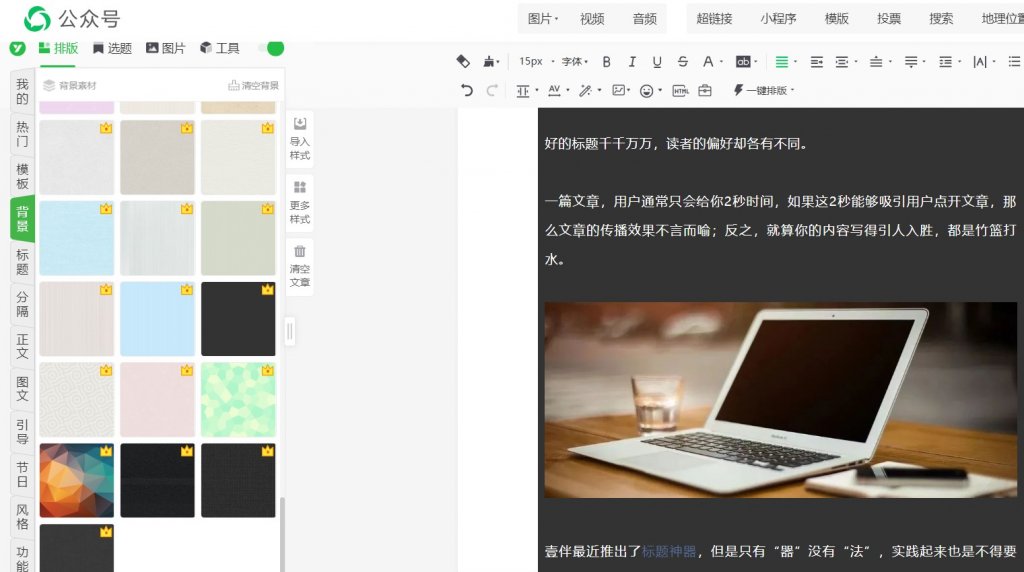Toggle italic formatting
This screenshot has width=1024, height=572.
click(632, 61)
